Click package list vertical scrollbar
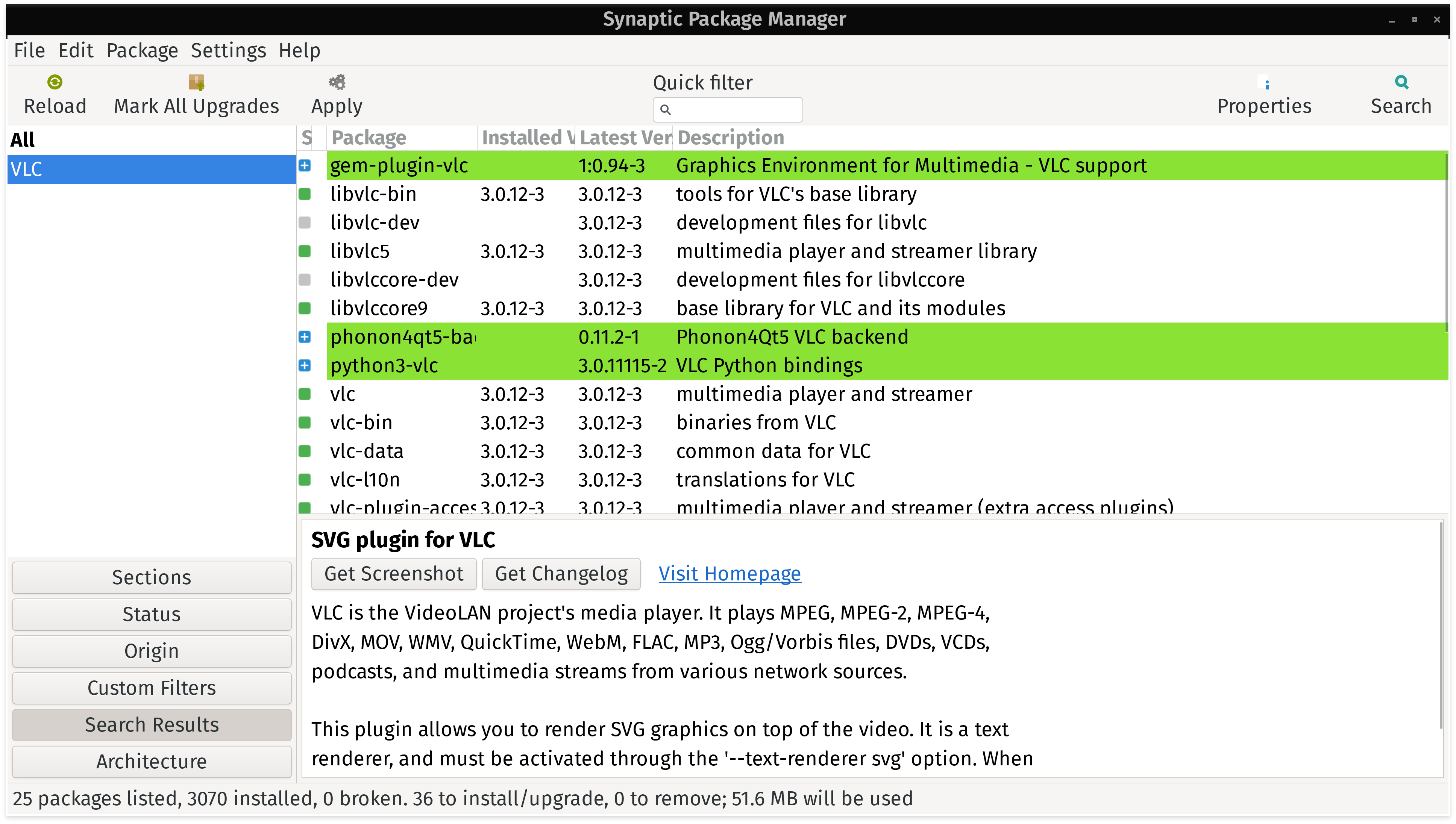 coord(1446,243)
